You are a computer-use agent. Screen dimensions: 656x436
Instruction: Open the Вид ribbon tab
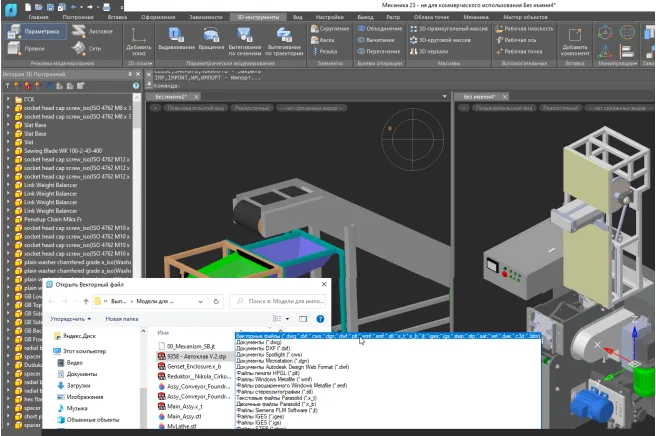tap(299, 17)
